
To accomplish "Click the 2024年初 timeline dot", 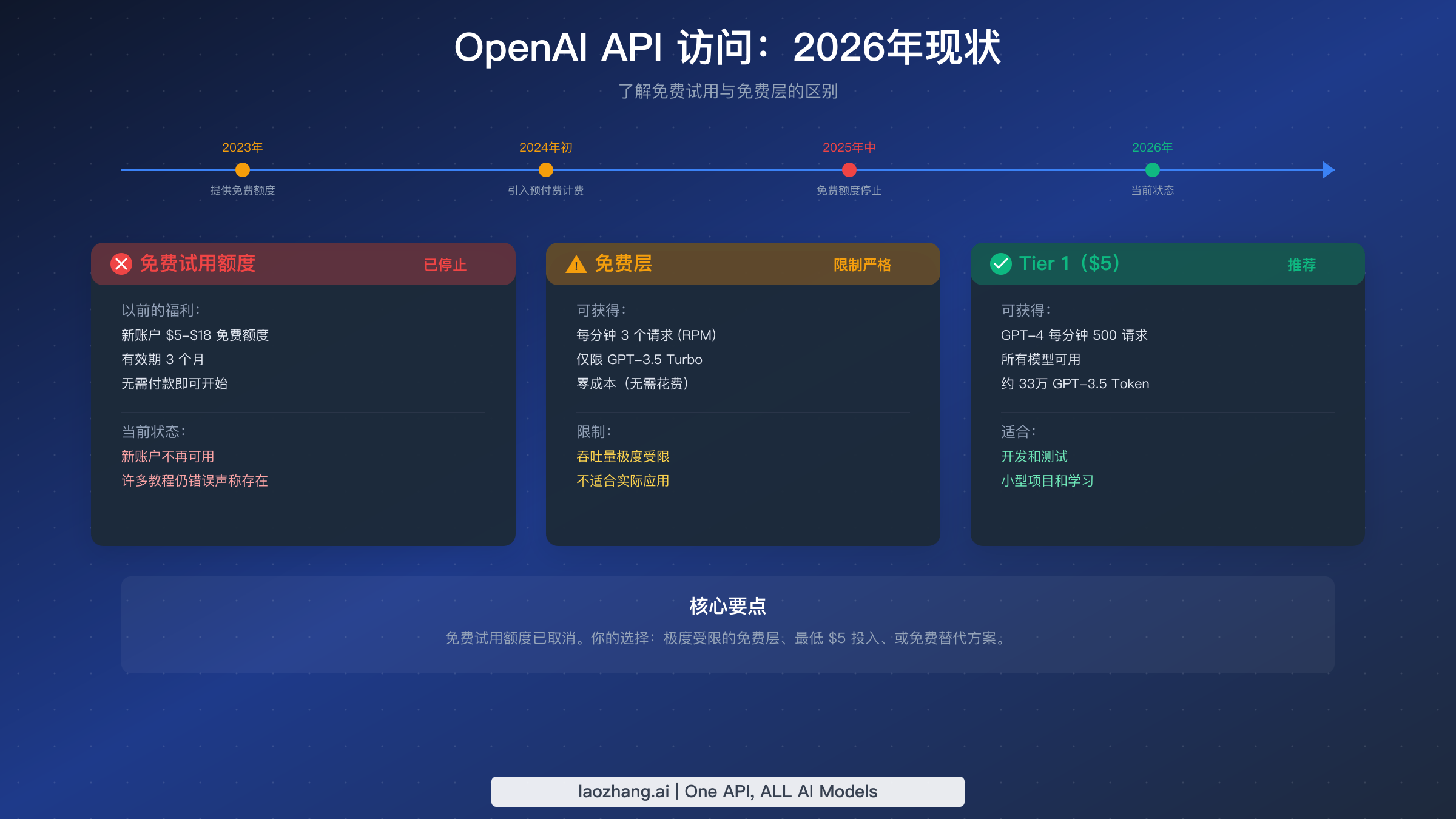I will point(545,170).
